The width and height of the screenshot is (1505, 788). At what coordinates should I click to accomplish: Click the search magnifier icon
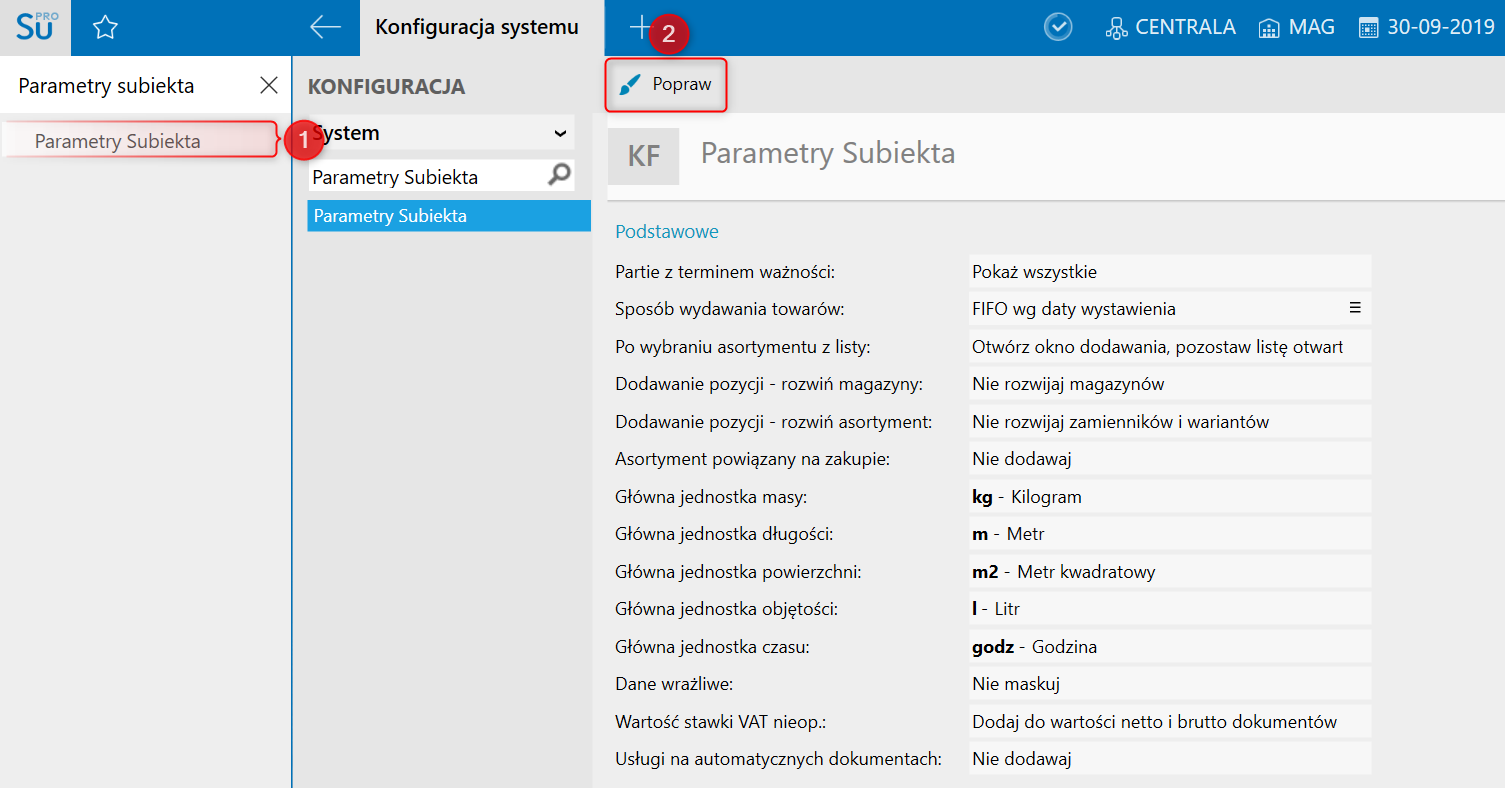tap(560, 176)
